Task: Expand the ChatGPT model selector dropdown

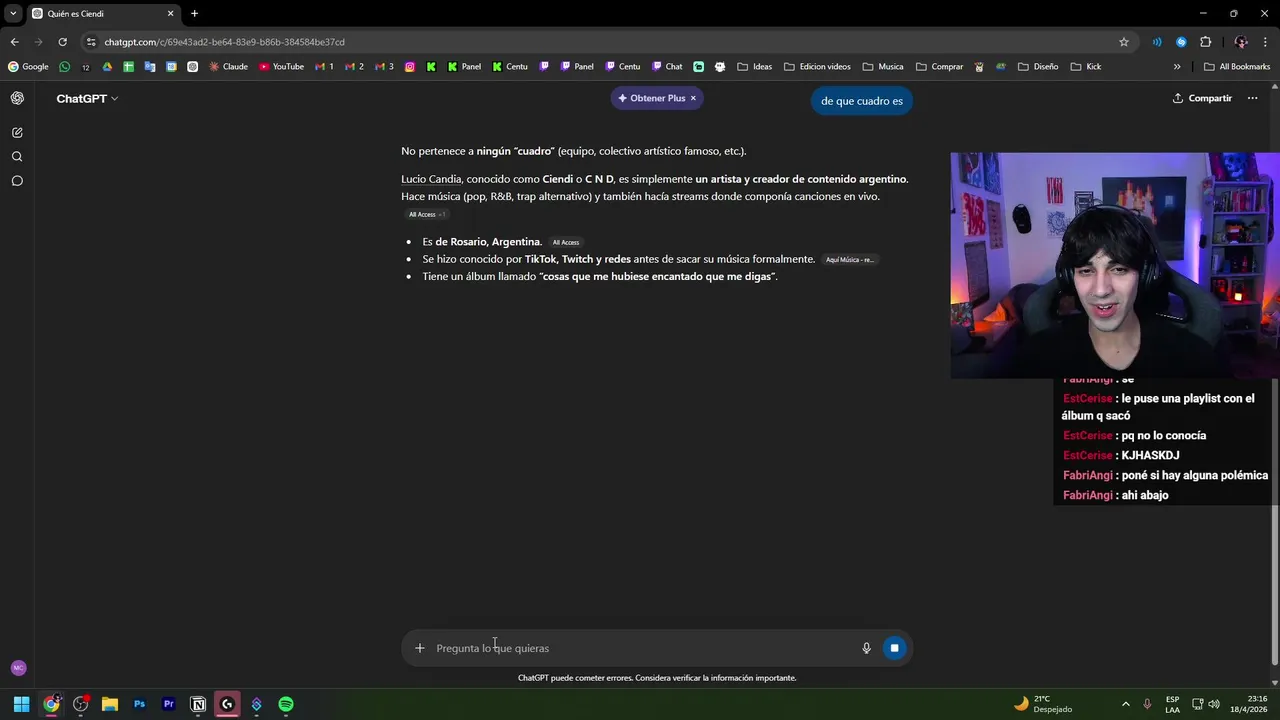Action: tap(87, 98)
